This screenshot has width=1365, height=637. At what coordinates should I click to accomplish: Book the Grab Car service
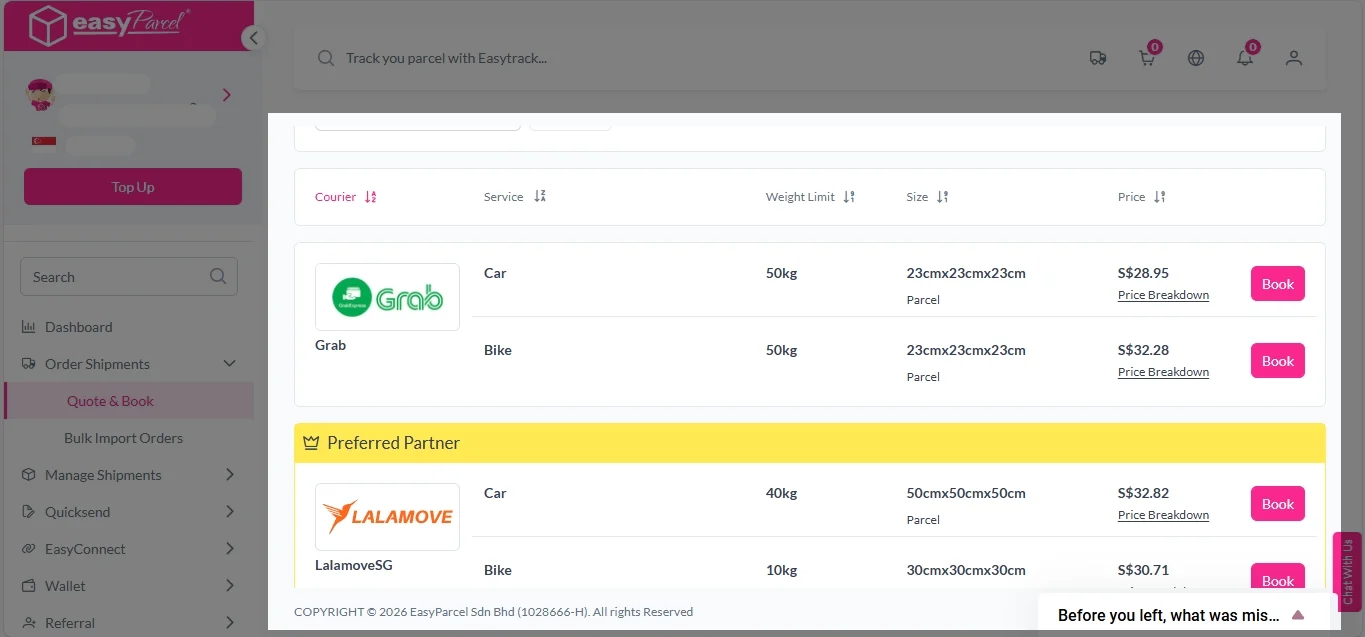tap(1277, 284)
